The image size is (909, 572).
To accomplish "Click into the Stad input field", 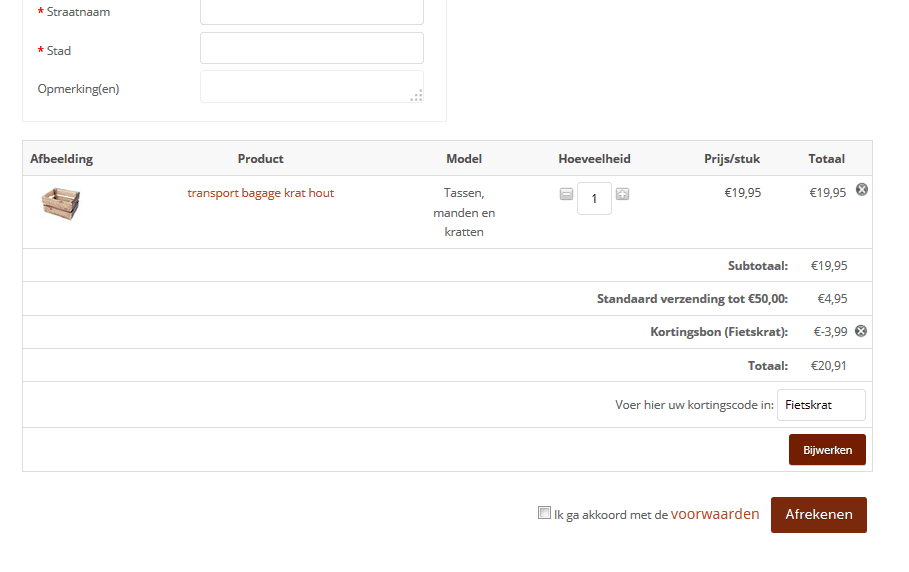I will coord(312,48).
